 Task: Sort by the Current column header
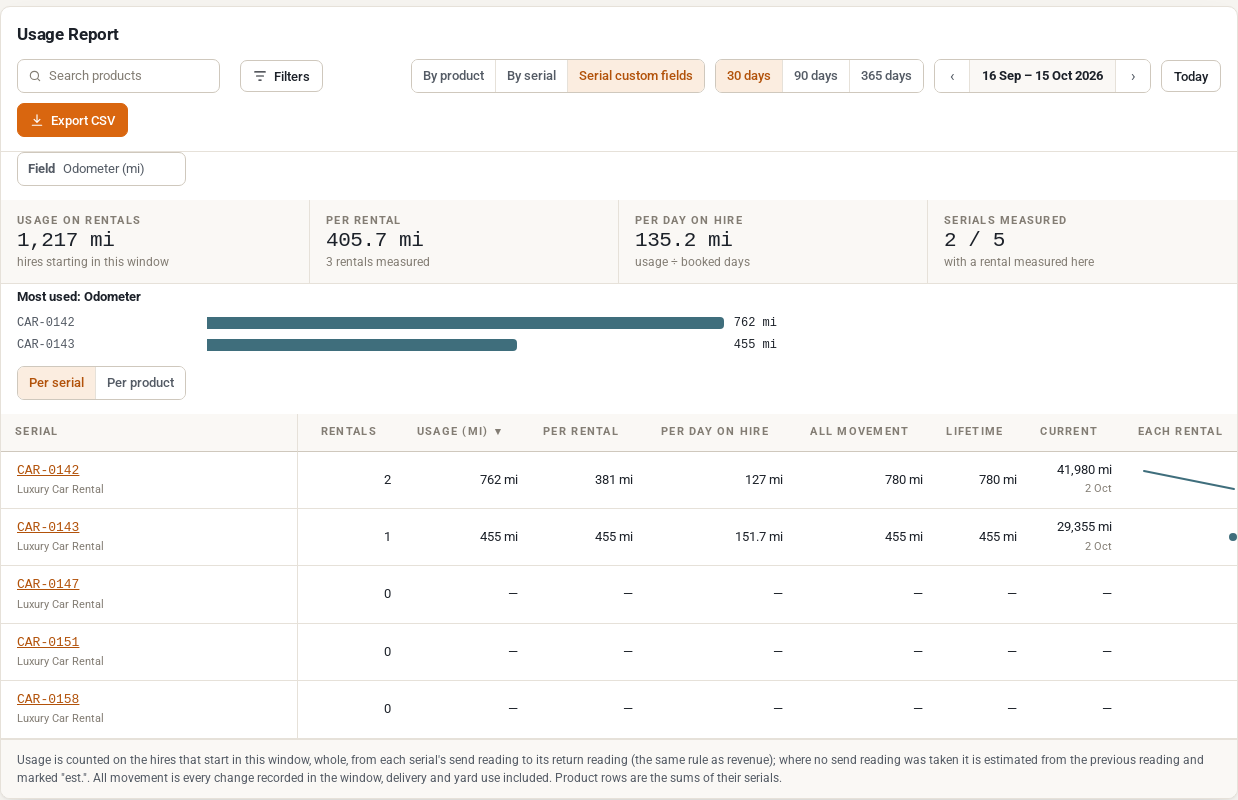coord(1068,432)
